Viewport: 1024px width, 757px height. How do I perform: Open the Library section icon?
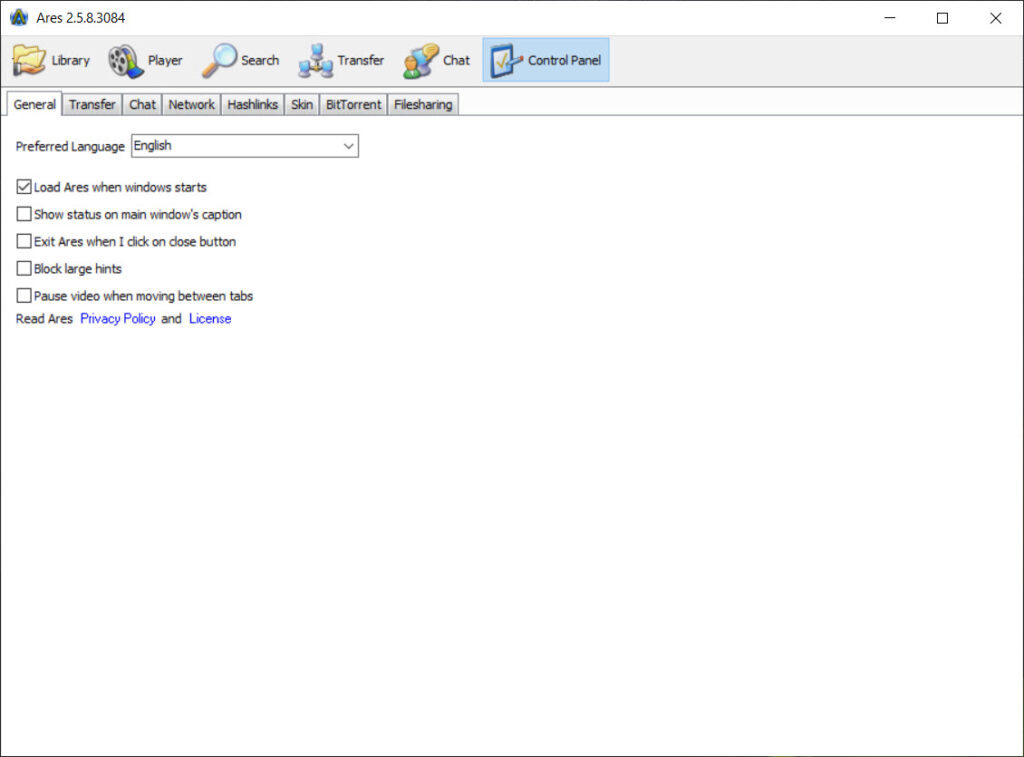(x=29, y=60)
